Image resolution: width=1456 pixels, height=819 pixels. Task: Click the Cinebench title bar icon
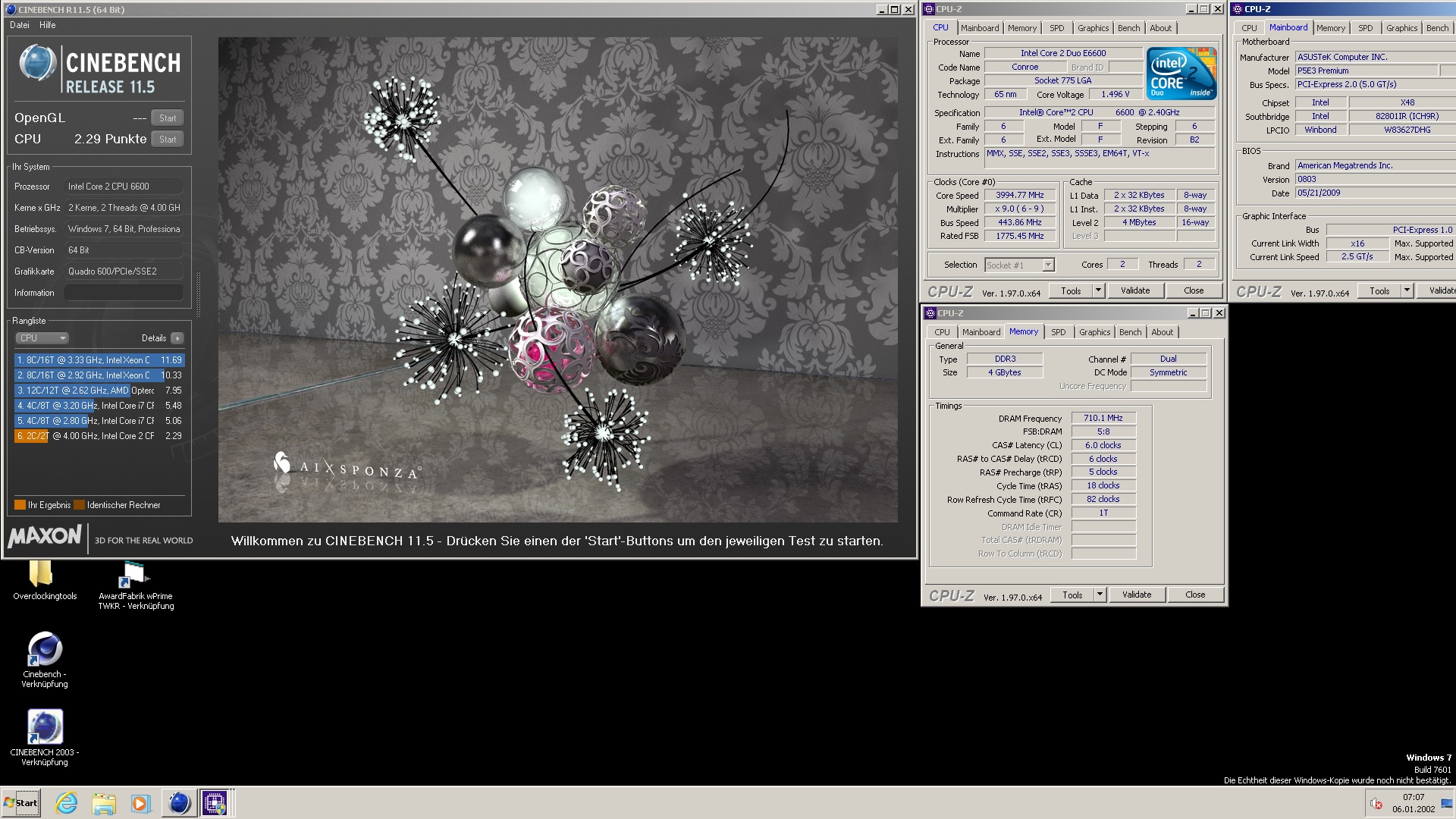[x=11, y=9]
